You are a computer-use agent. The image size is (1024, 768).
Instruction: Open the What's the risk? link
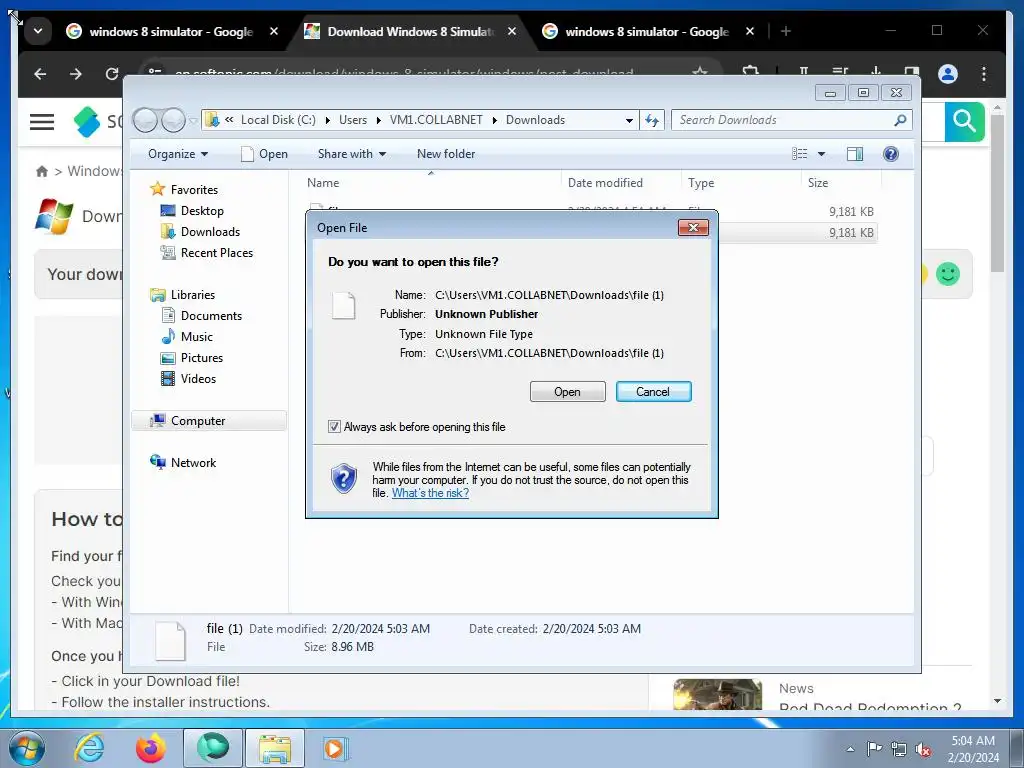430,493
